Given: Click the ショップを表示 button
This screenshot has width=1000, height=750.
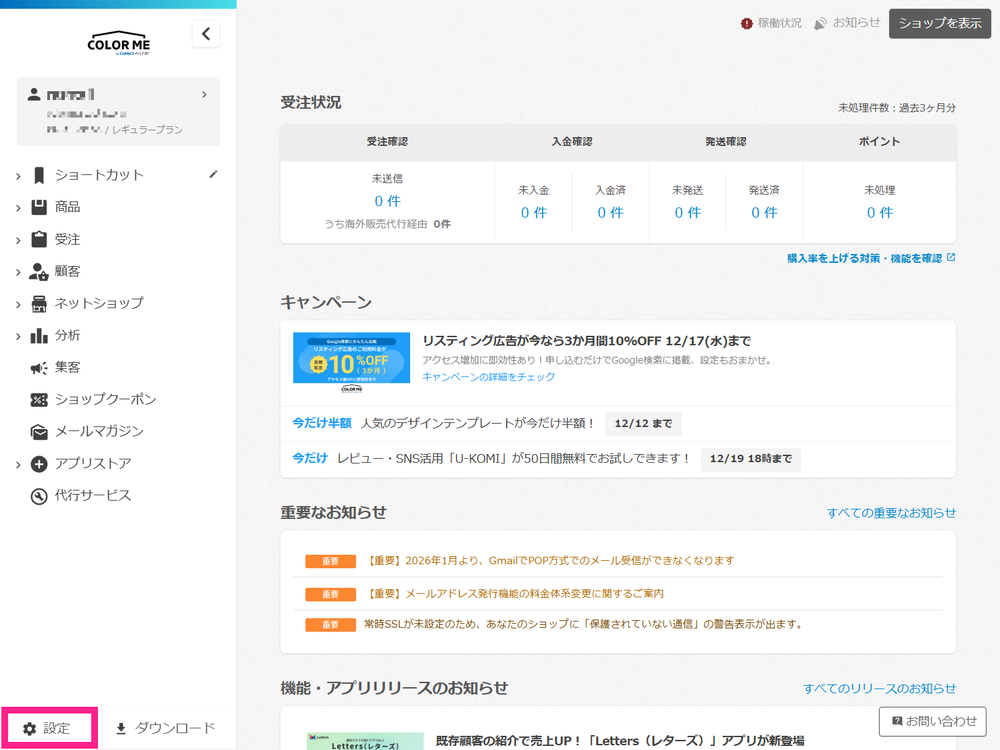Looking at the screenshot, I should point(939,23).
